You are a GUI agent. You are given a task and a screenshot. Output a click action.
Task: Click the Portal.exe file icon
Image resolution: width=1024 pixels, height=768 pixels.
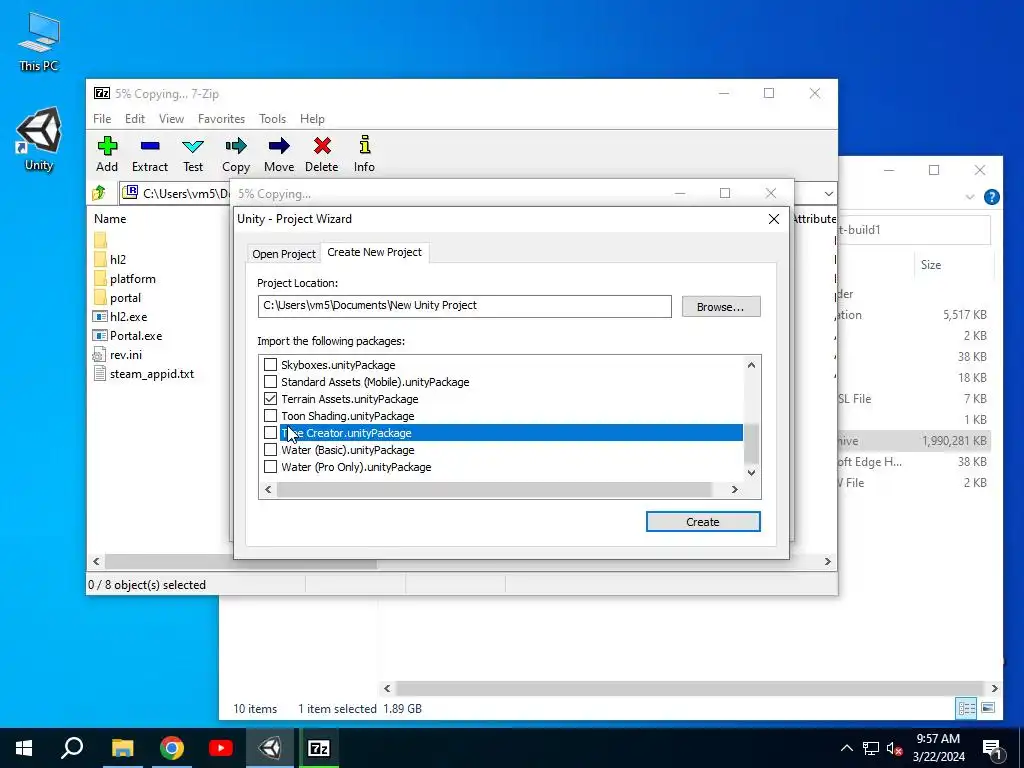(100, 336)
